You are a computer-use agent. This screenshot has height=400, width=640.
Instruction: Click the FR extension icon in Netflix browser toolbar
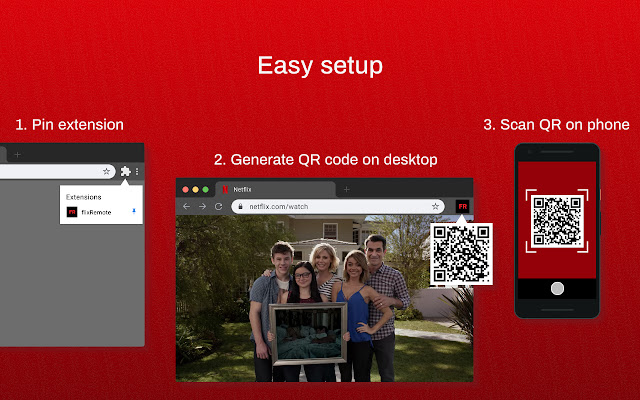(462, 207)
